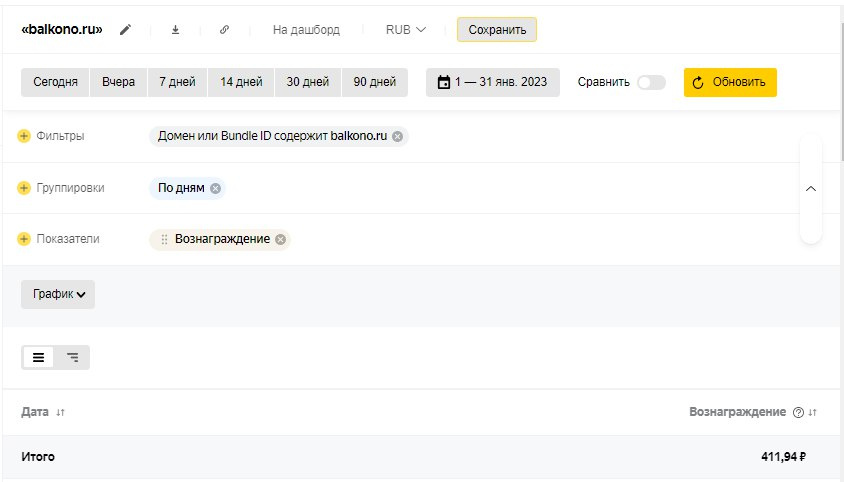The image size is (844, 482).
Task: Click the page vertical scrollbar
Action: click(842, 92)
